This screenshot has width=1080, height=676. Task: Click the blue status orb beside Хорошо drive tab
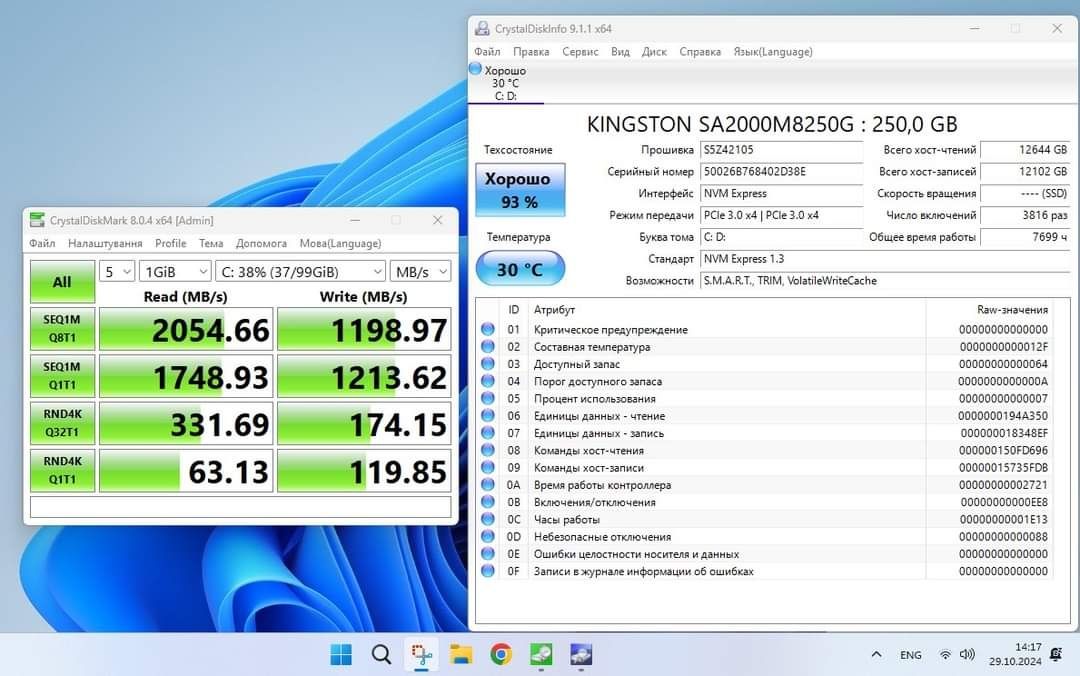[475, 68]
